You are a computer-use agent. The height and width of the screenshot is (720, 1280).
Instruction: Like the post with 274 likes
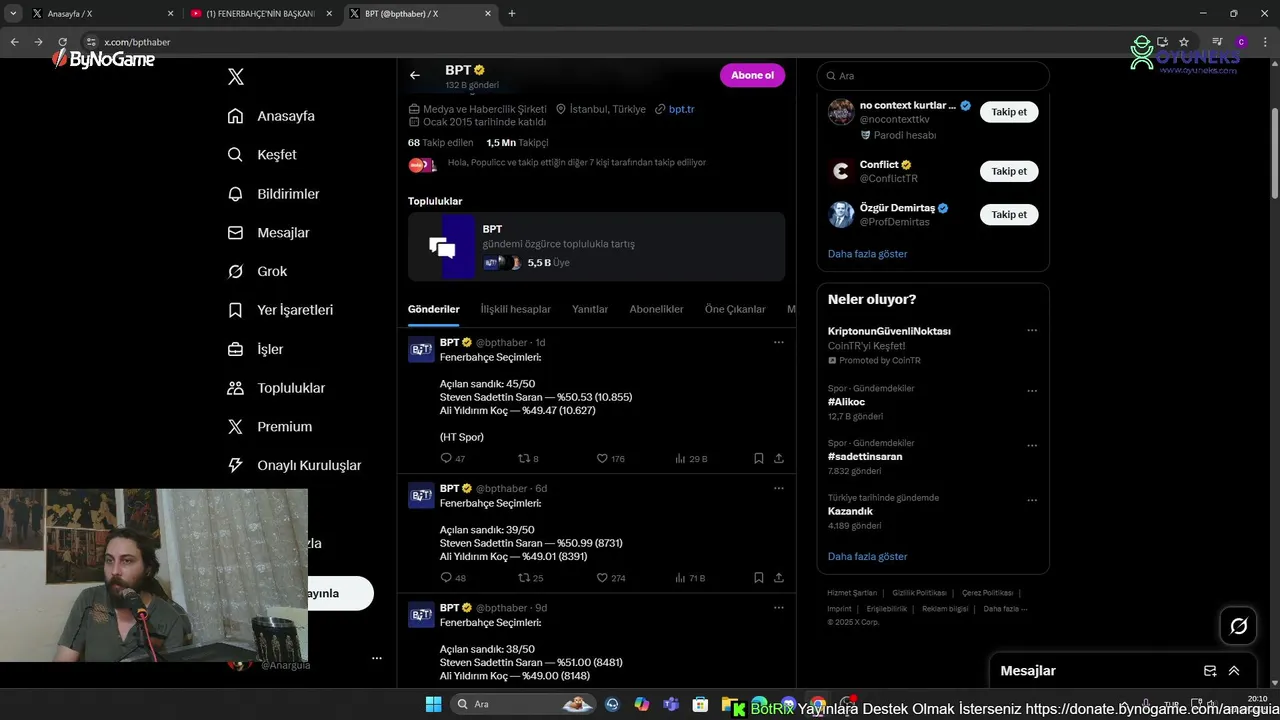pos(602,578)
